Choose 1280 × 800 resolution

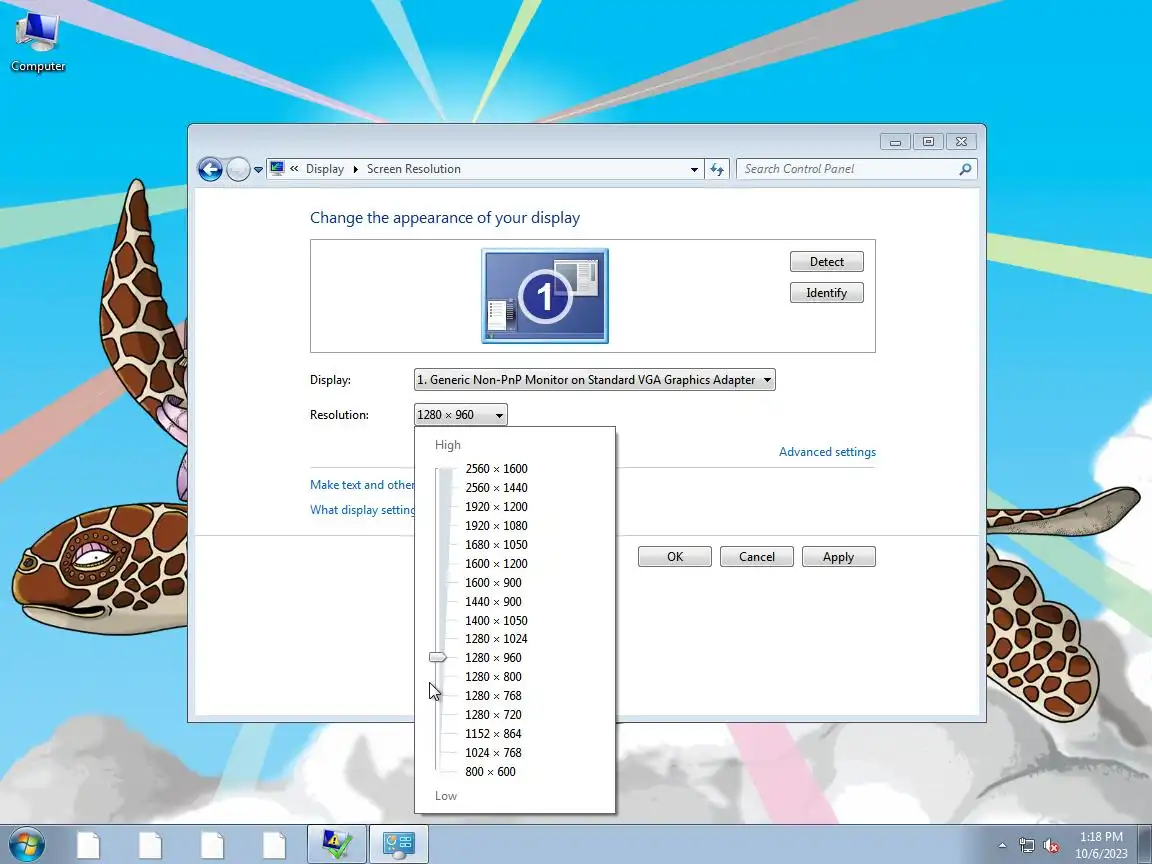[493, 677]
